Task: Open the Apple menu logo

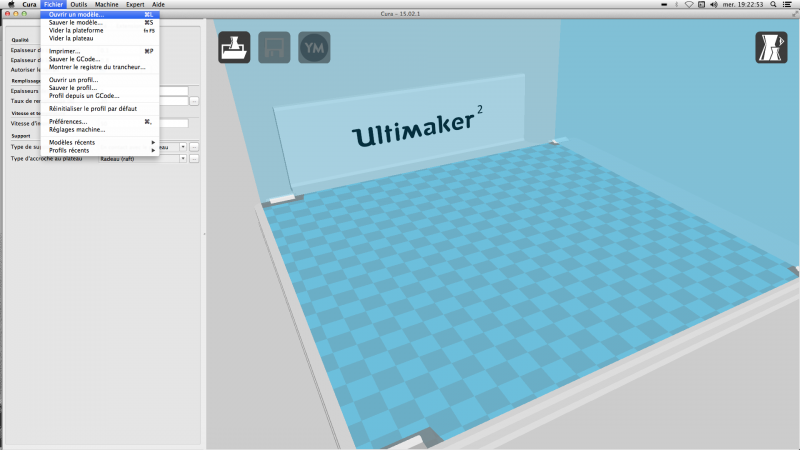Action: tap(11, 4)
